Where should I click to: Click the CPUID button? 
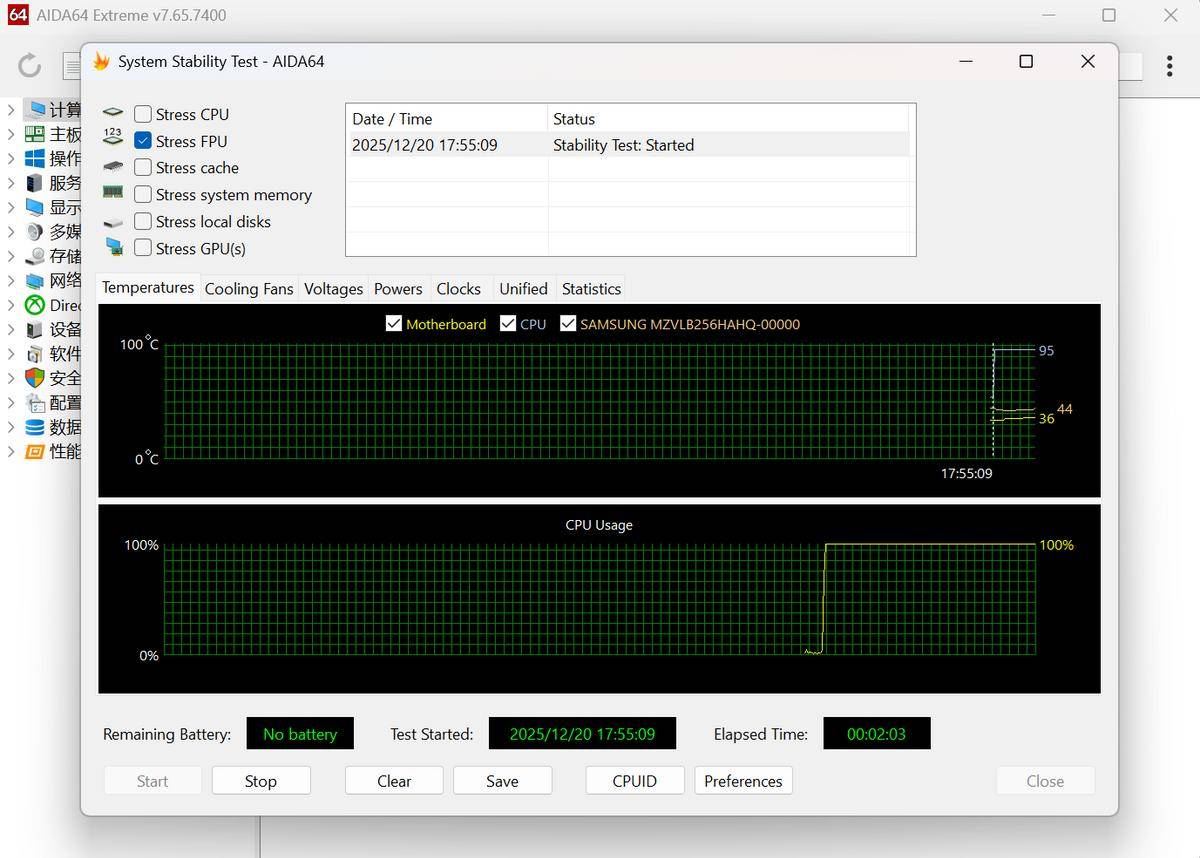click(634, 781)
